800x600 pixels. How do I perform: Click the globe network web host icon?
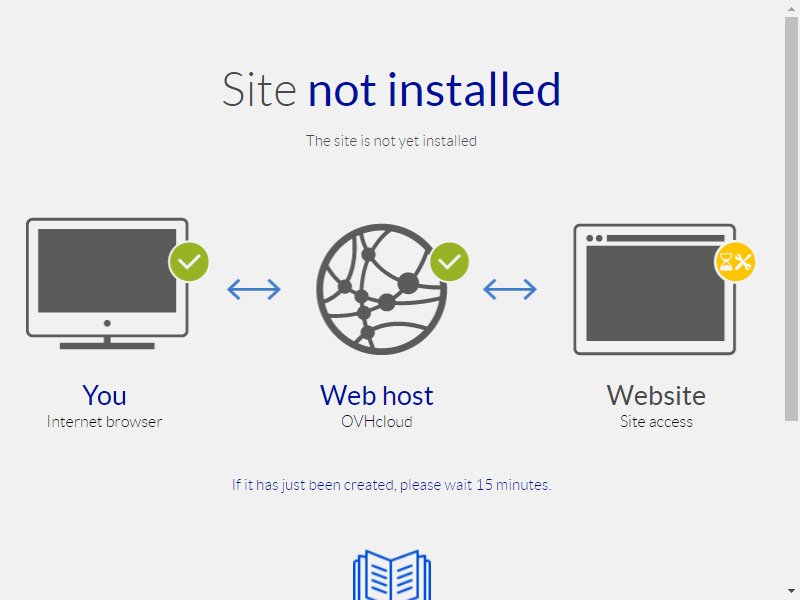pyautogui.click(x=382, y=289)
